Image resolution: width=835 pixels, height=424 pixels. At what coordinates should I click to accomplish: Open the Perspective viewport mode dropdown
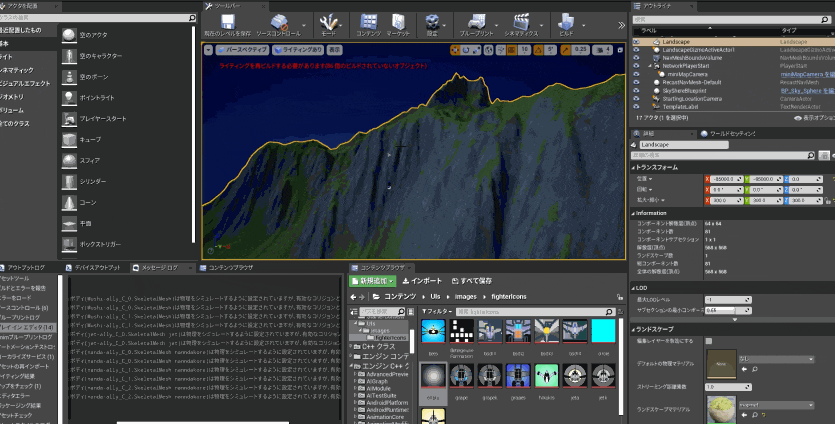point(243,49)
